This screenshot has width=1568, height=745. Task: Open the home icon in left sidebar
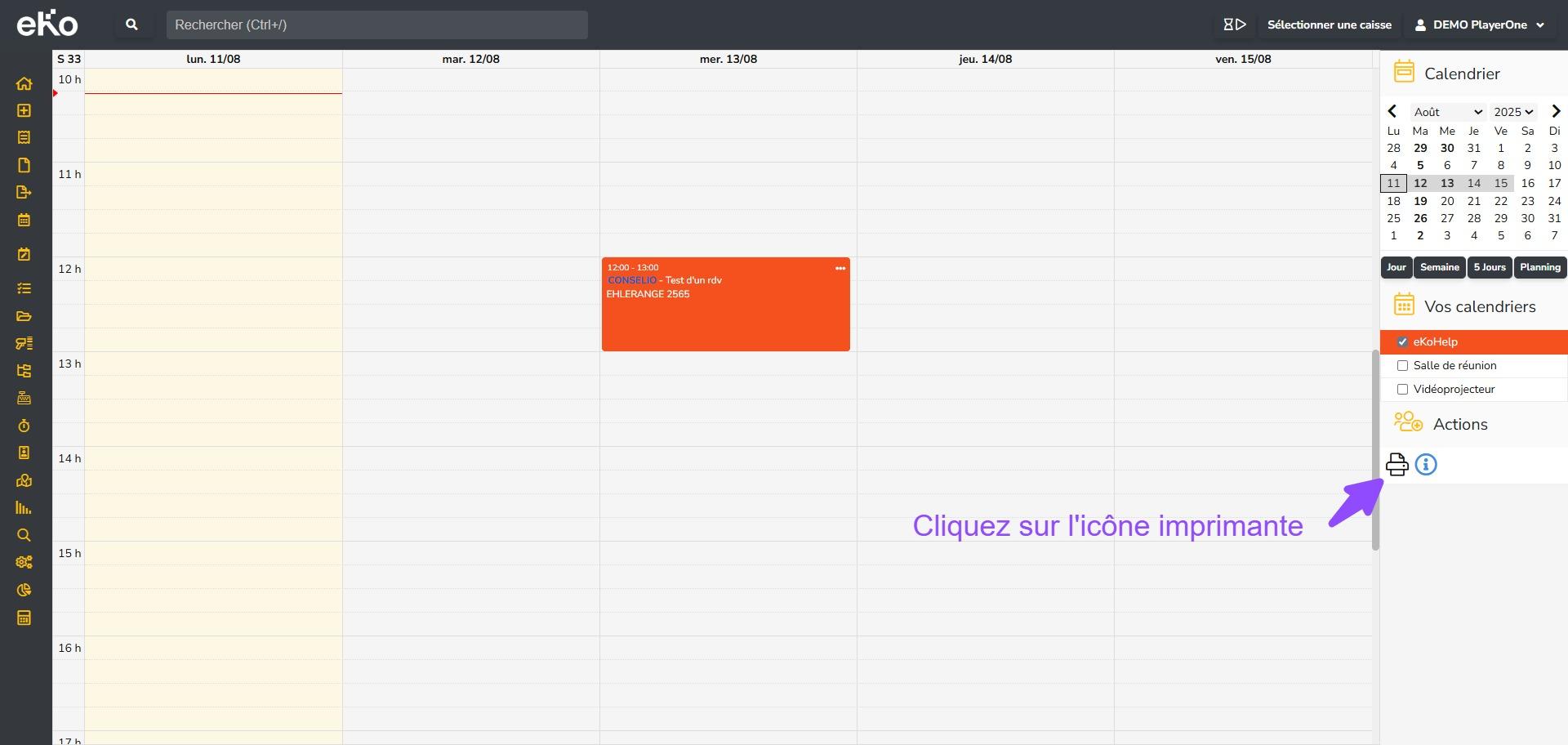pyautogui.click(x=24, y=83)
